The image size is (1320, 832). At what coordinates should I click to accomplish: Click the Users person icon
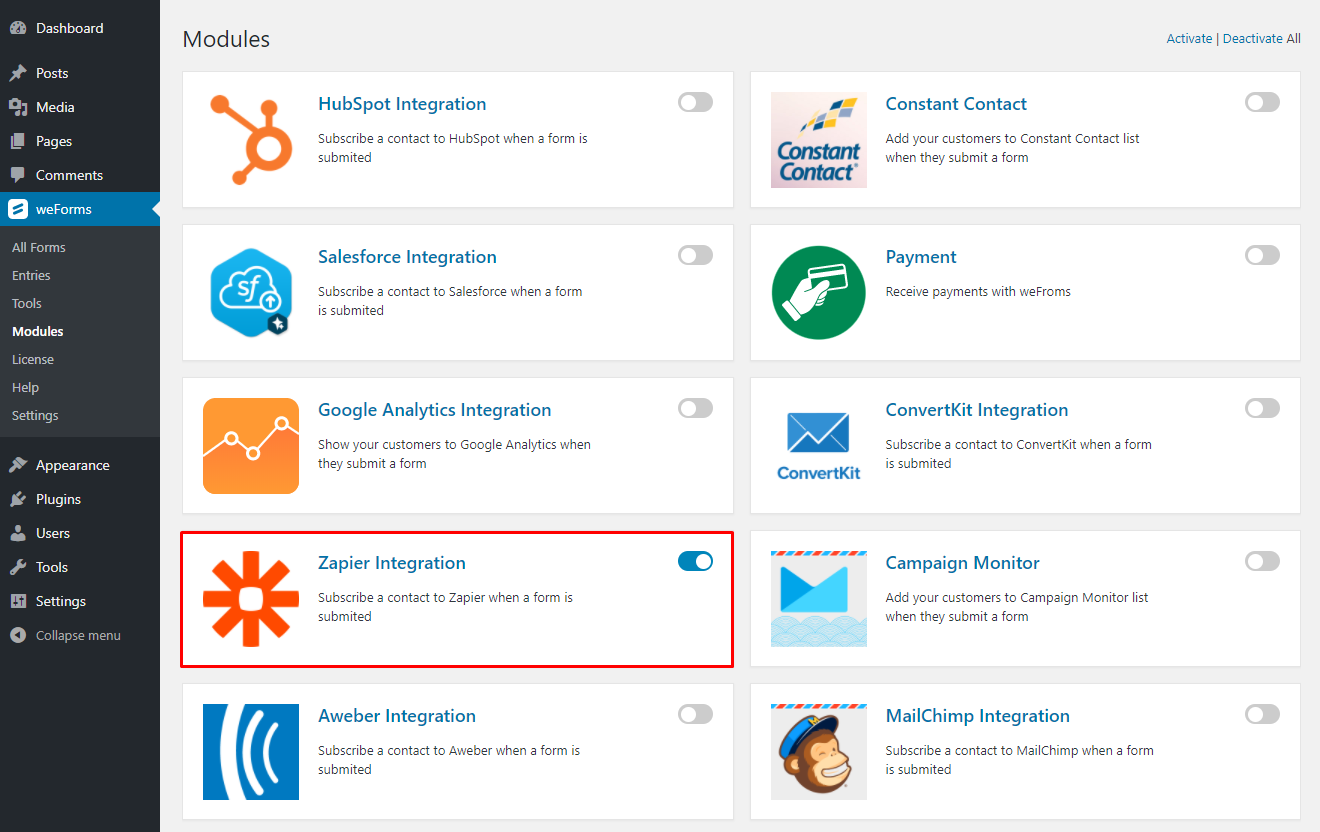pyautogui.click(x=18, y=533)
